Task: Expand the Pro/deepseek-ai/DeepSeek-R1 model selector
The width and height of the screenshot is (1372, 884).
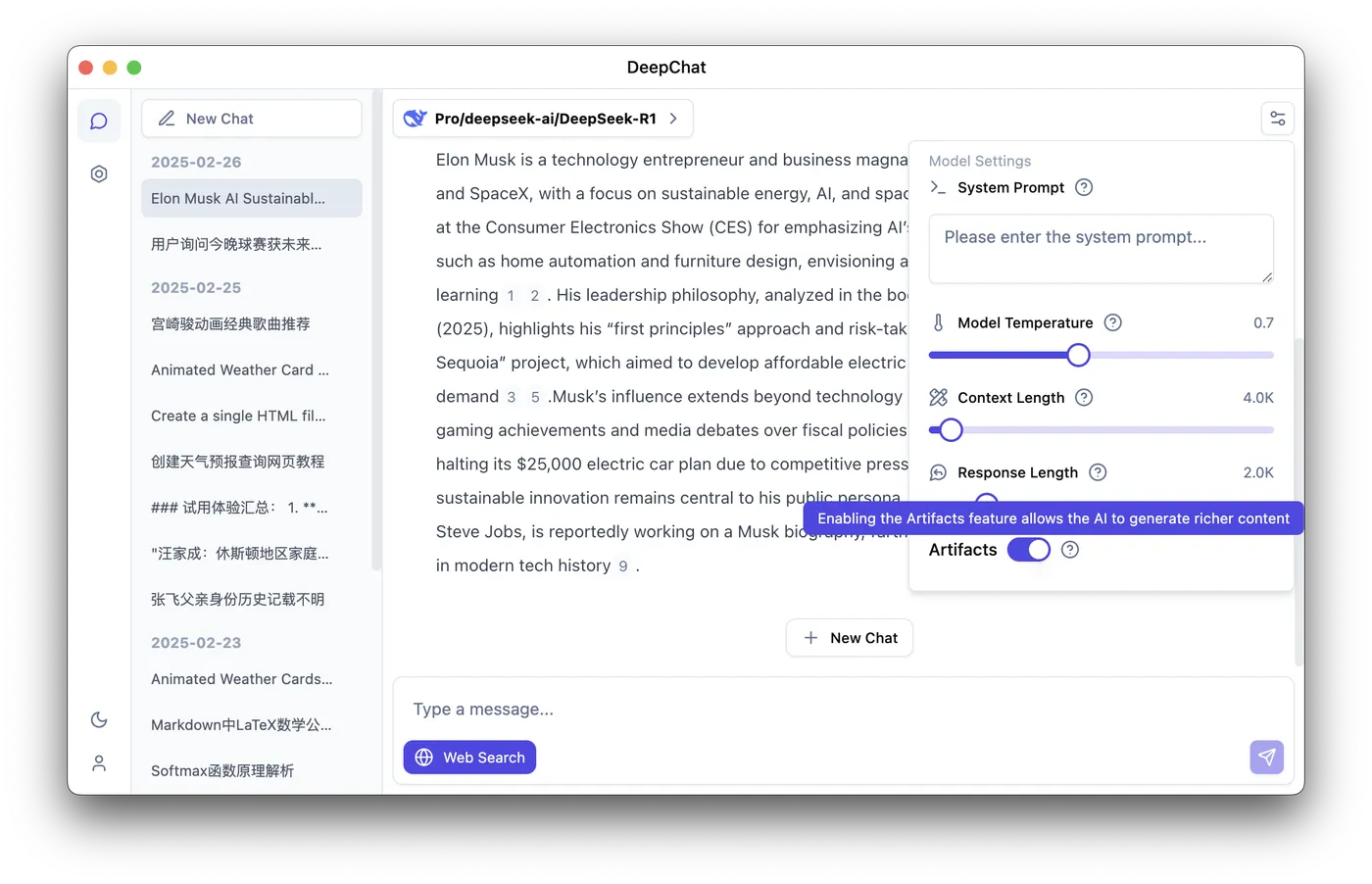Action: (543, 119)
